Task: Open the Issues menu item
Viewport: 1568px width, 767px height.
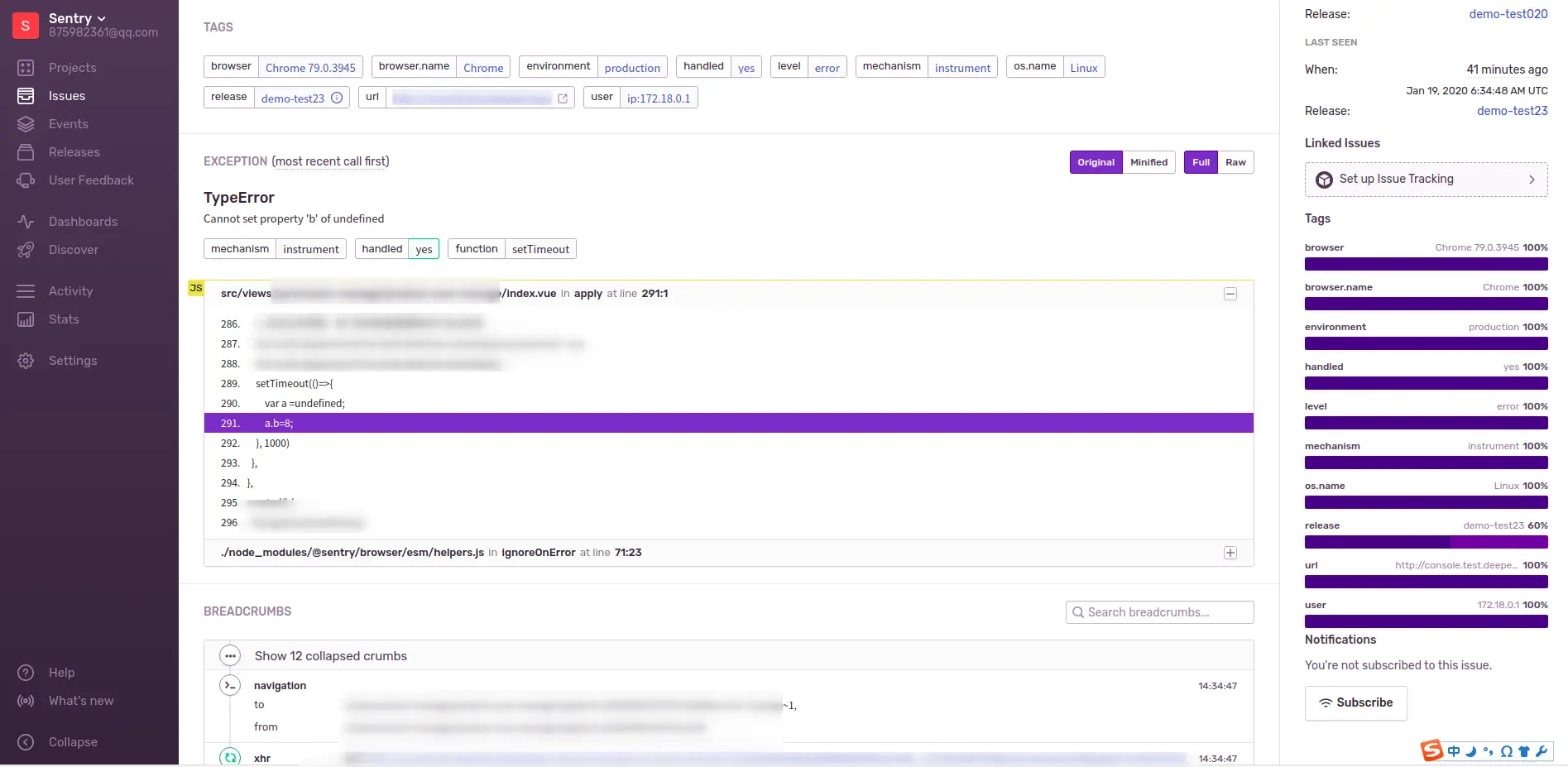Action: (67, 96)
